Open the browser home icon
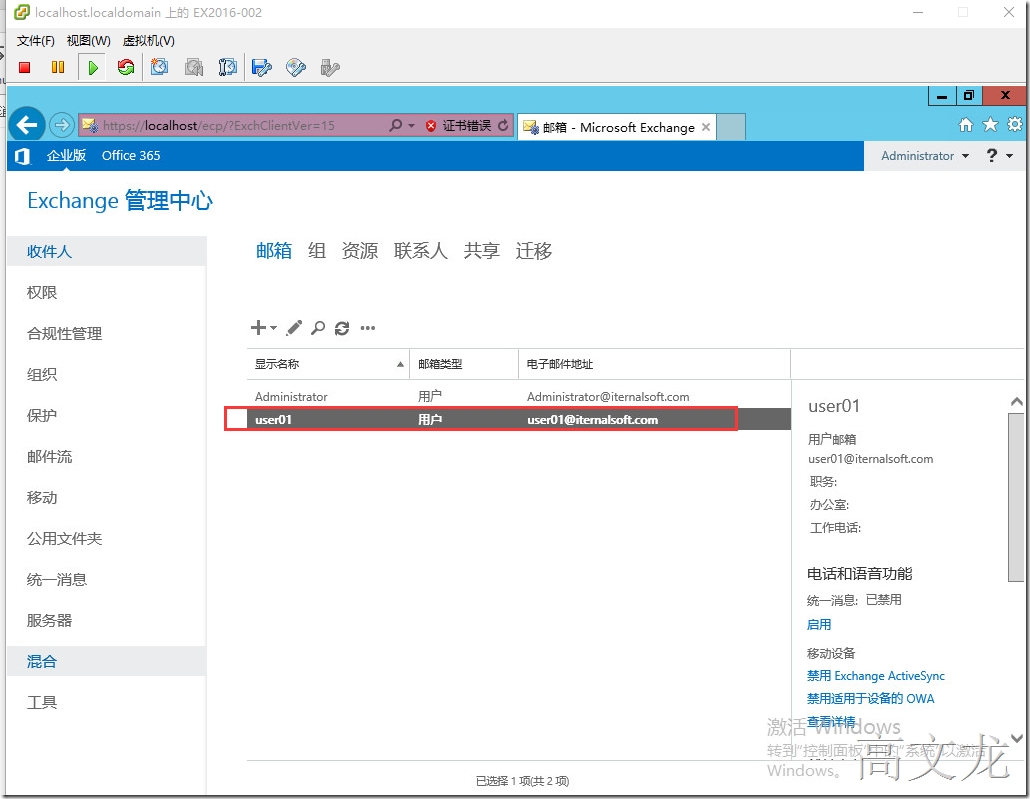 tap(966, 125)
